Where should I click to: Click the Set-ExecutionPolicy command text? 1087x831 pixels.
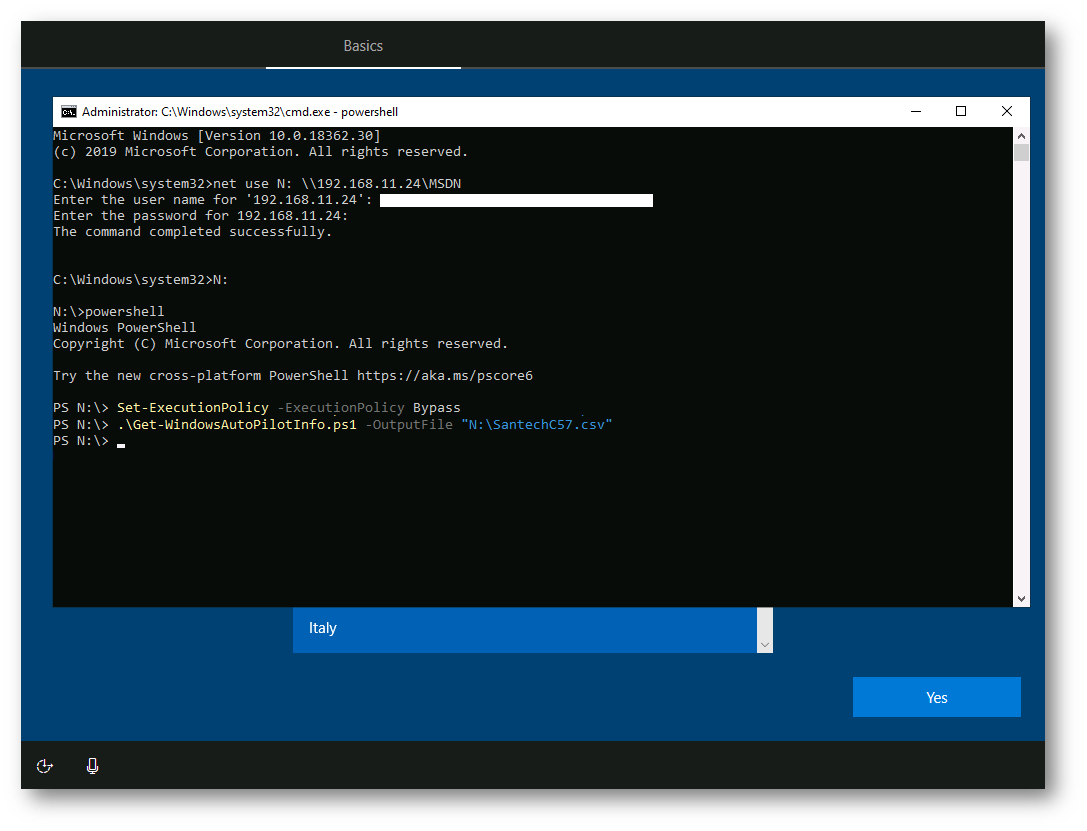pos(193,408)
